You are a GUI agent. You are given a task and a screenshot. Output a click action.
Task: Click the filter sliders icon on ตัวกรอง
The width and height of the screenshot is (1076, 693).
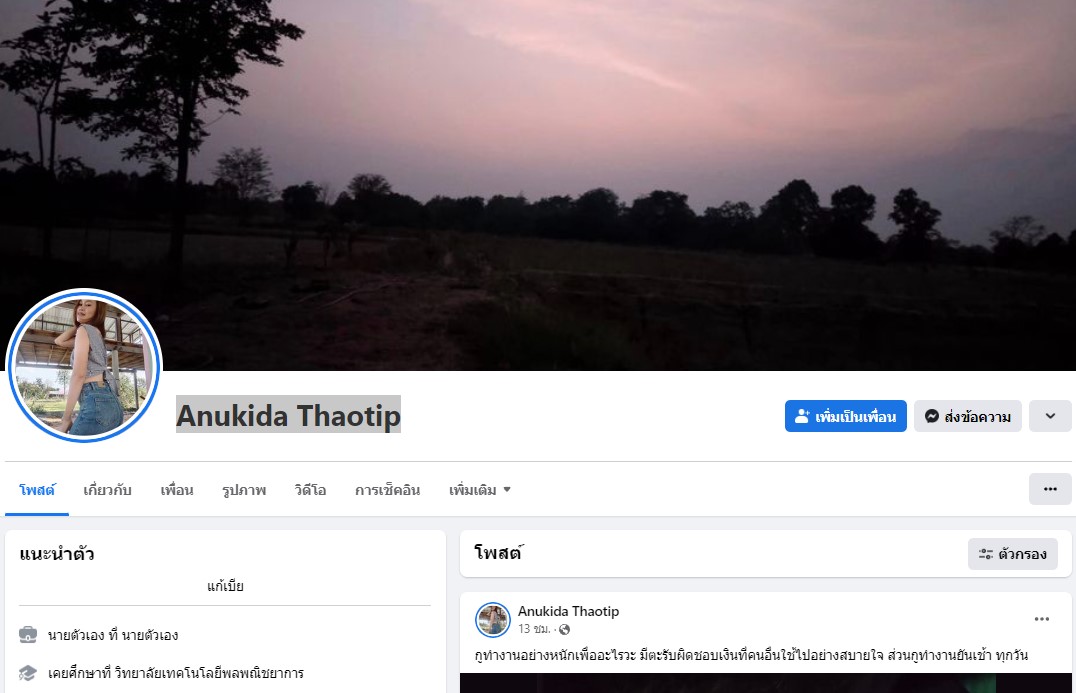coord(986,554)
